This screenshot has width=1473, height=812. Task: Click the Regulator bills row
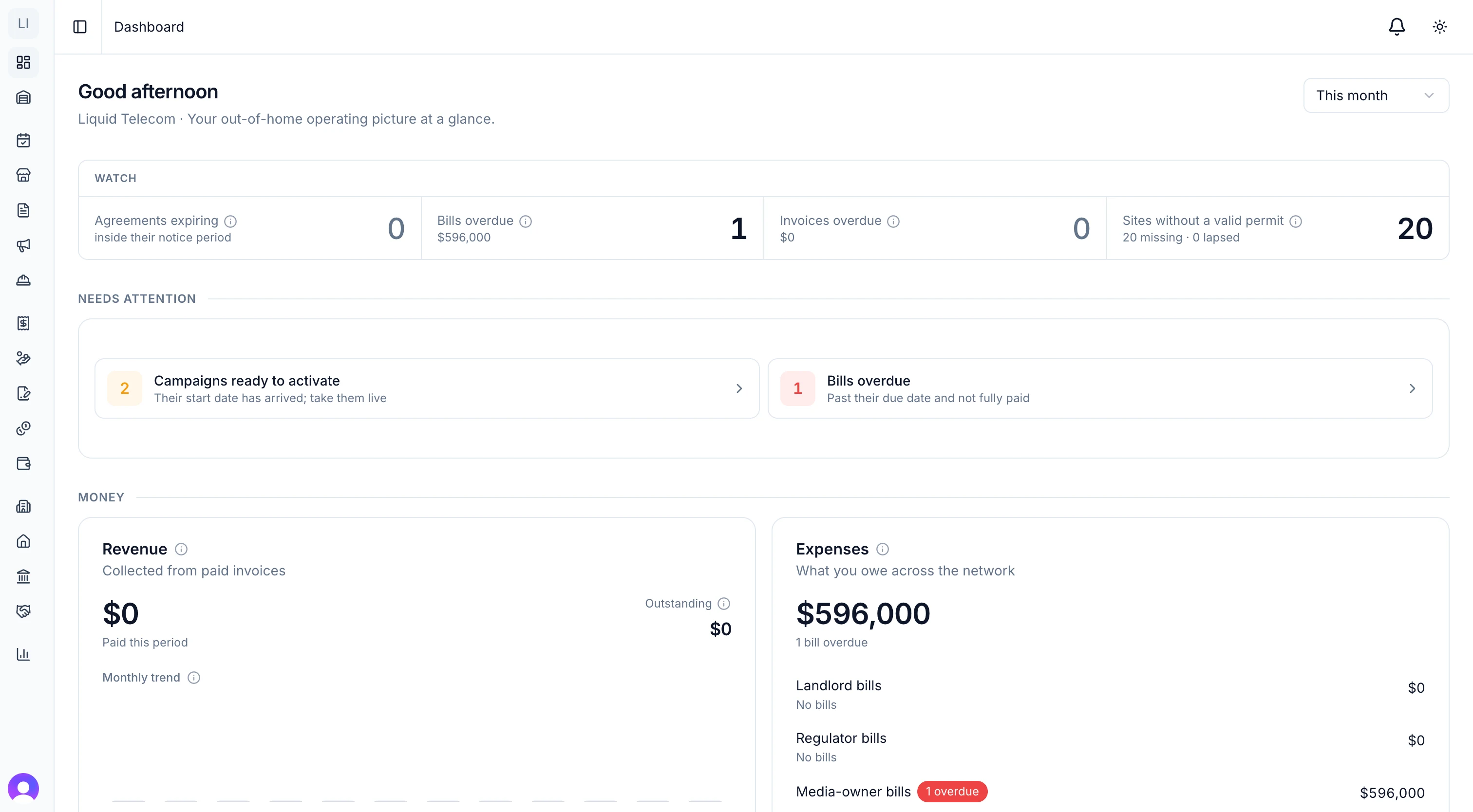click(x=1110, y=747)
